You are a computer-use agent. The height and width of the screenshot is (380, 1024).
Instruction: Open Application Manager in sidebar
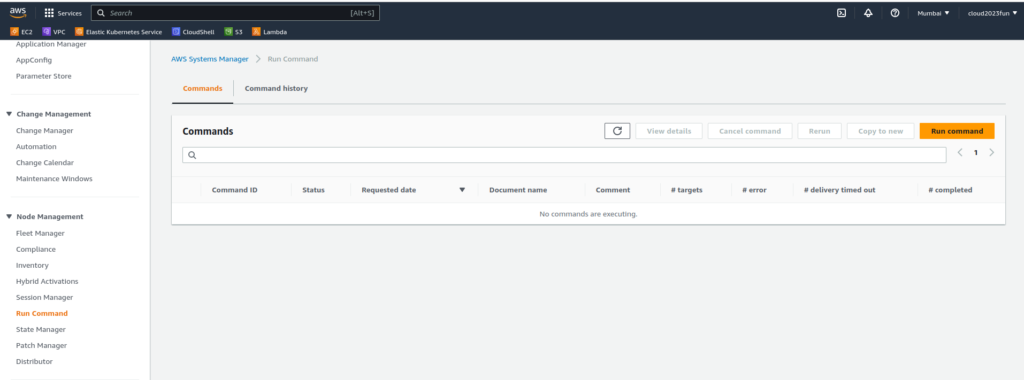(51, 44)
